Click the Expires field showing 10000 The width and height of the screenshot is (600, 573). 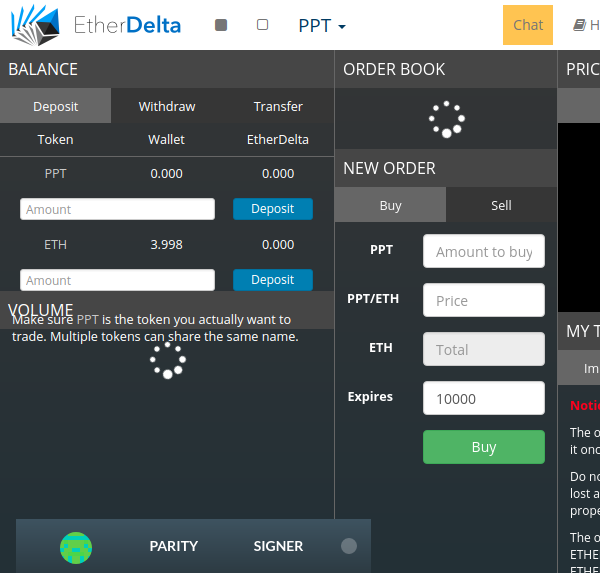coord(484,398)
